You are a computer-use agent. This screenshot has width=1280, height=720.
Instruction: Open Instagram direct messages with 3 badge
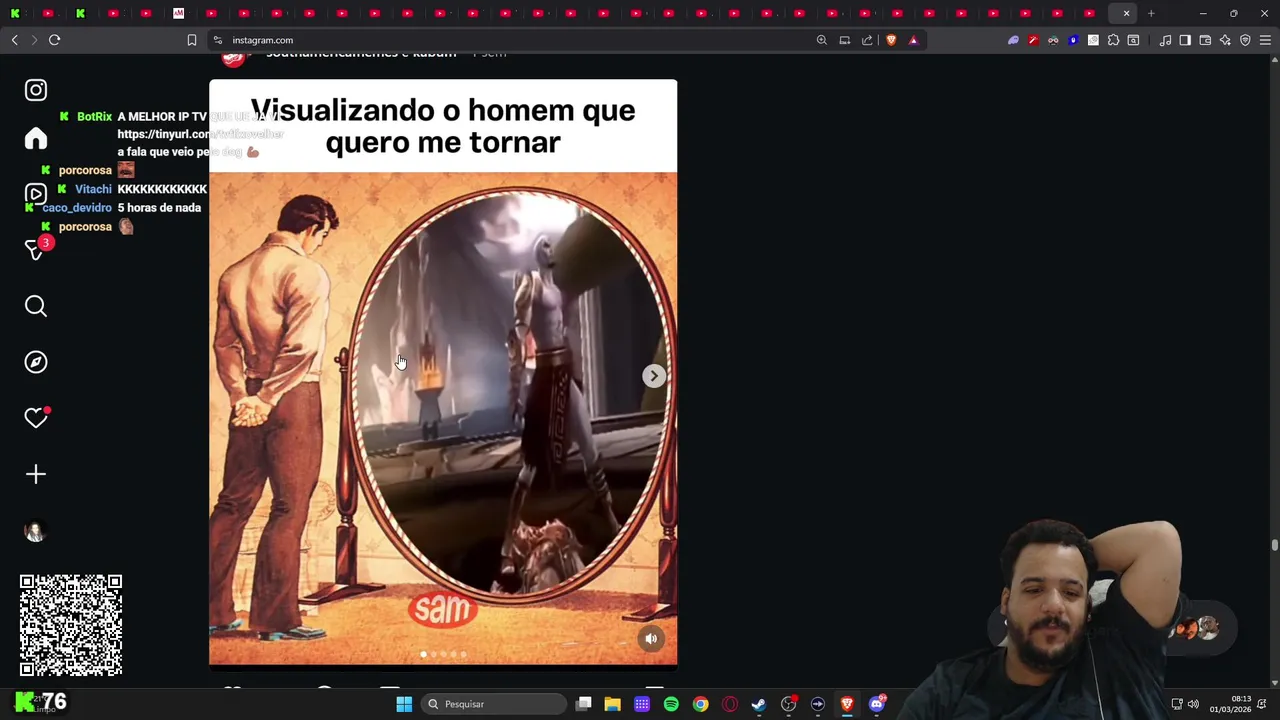coord(36,250)
